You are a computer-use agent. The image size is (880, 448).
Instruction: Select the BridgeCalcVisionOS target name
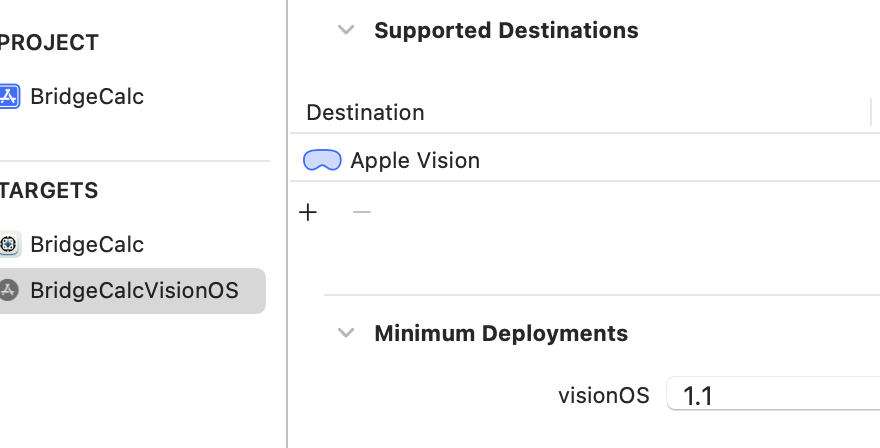pyautogui.click(x=134, y=291)
